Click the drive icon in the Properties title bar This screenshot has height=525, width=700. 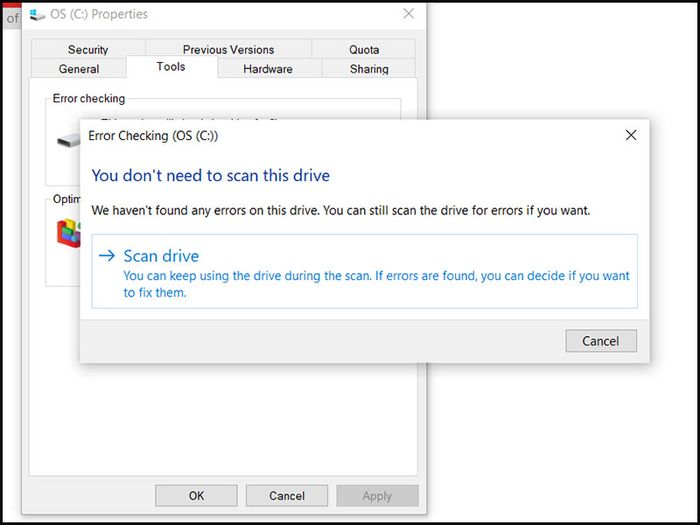point(38,15)
